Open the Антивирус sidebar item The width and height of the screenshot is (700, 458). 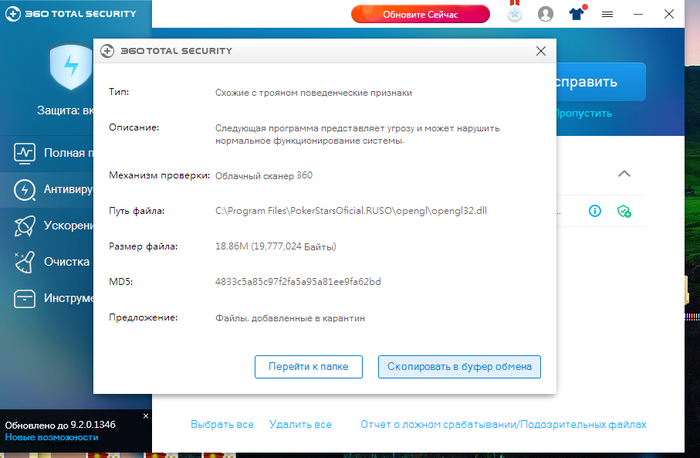coord(47,190)
